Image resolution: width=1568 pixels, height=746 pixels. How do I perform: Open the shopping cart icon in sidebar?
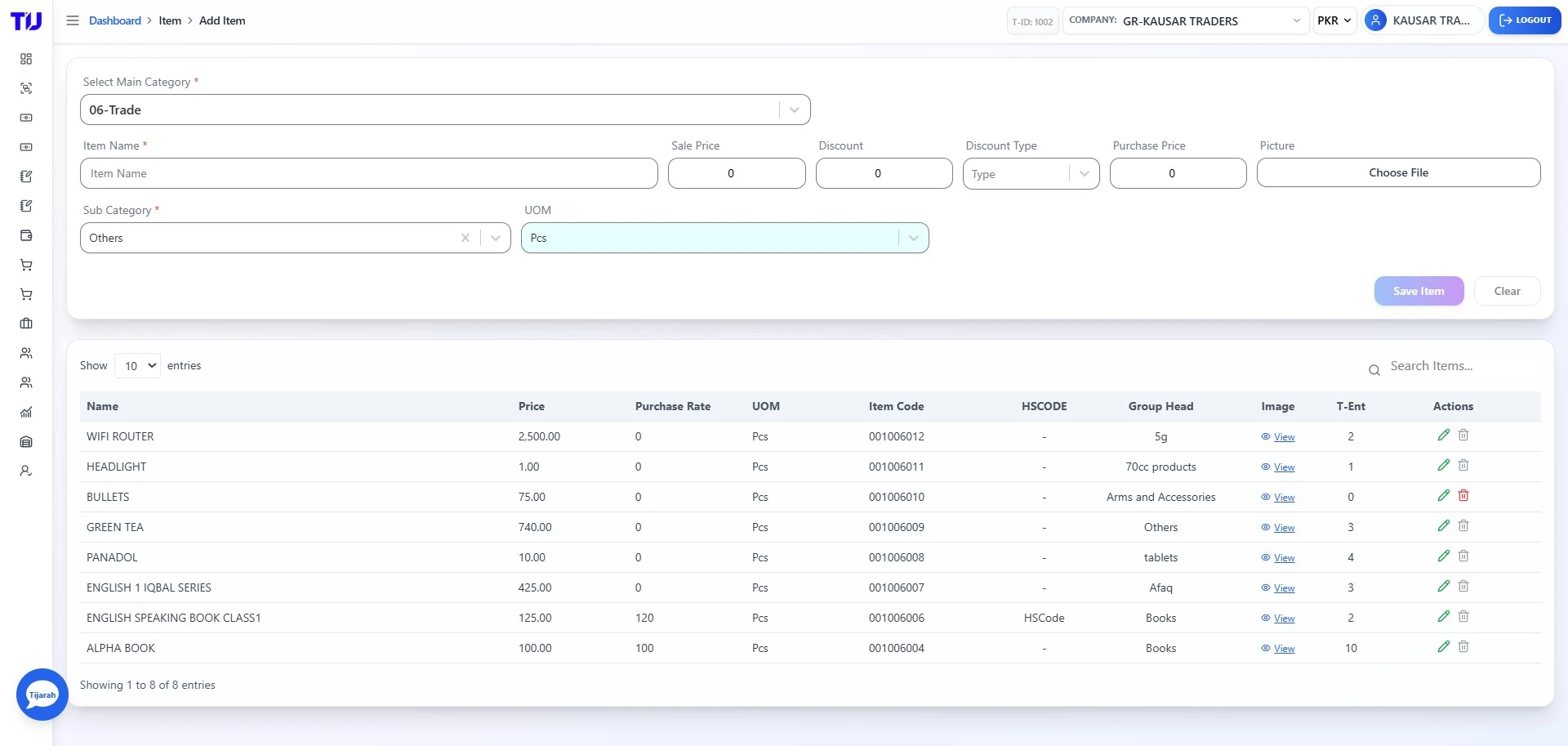[26, 266]
